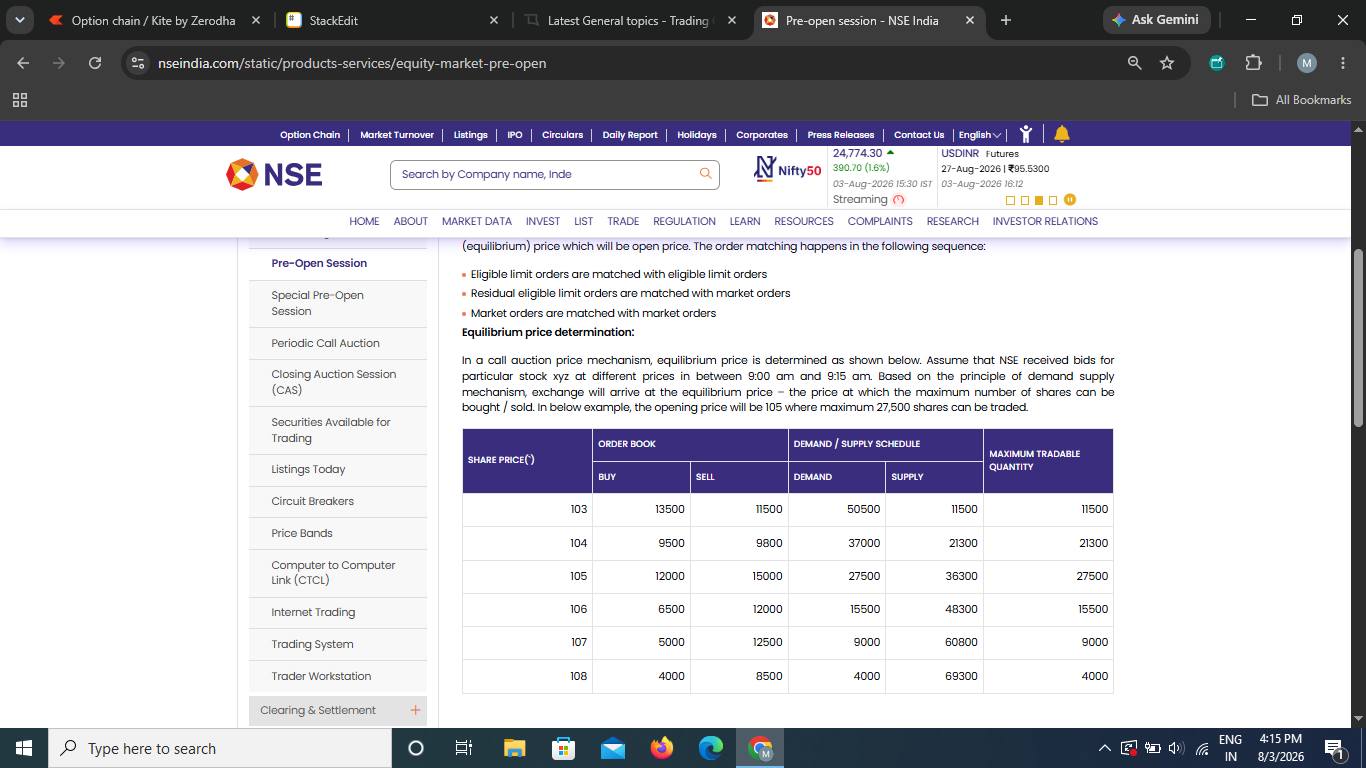Expand the Clearing & Settlement section
This screenshot has width=1366, height=768.
415,711
